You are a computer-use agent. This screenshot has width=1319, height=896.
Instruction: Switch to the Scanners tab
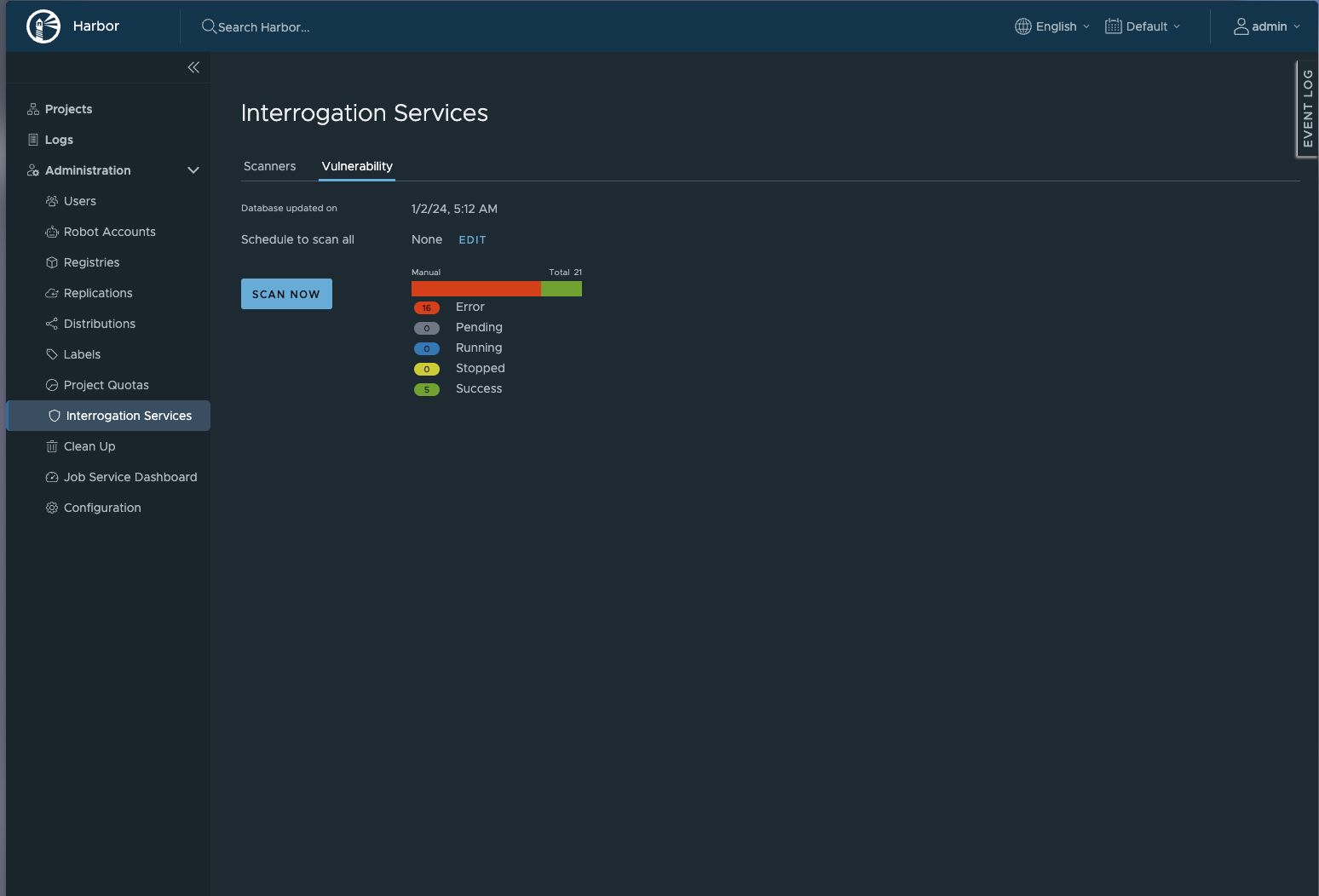[269, 166]
